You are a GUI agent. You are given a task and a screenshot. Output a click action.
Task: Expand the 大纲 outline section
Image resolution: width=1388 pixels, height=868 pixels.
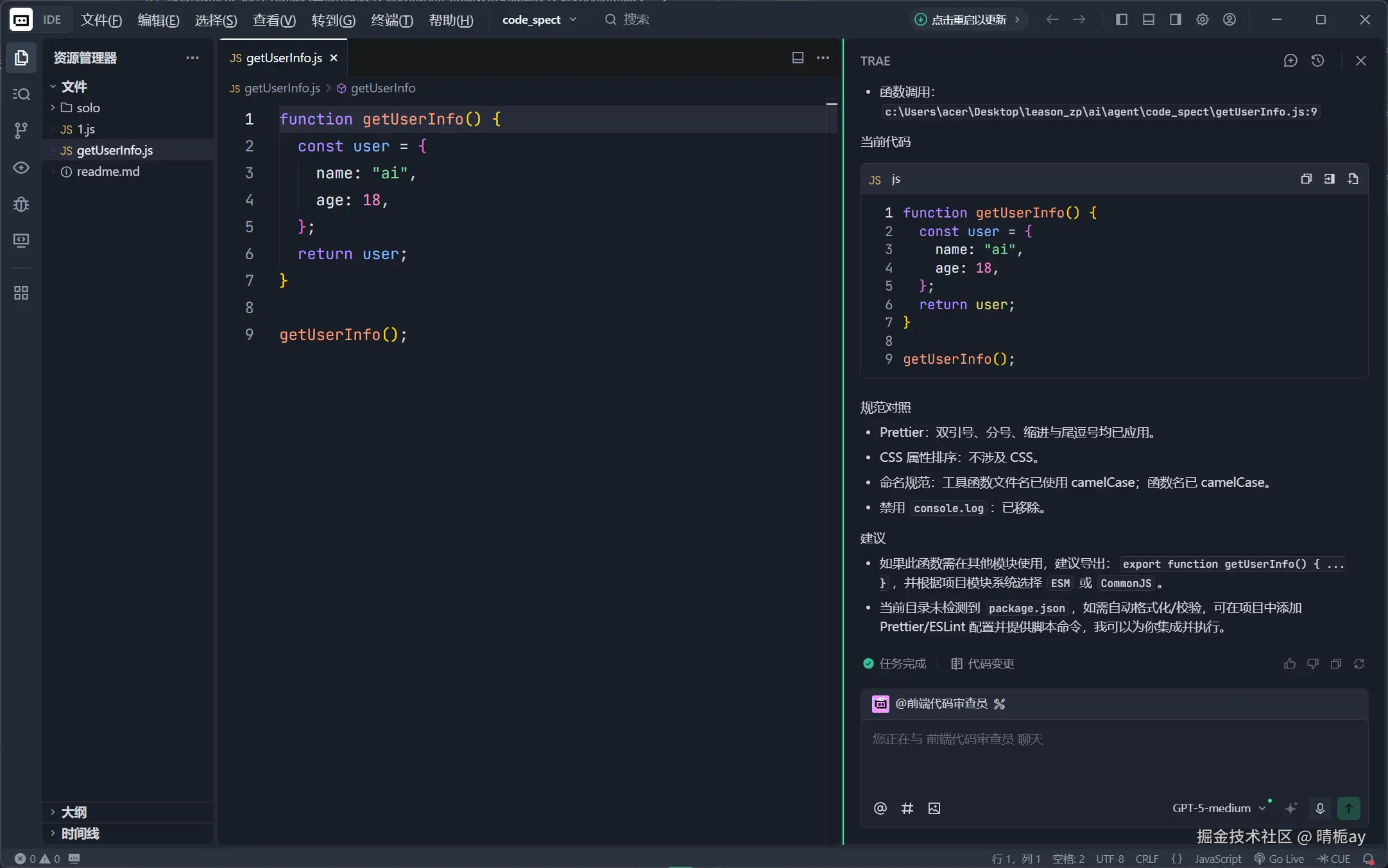pyautogui.click(x=74, y=812)
